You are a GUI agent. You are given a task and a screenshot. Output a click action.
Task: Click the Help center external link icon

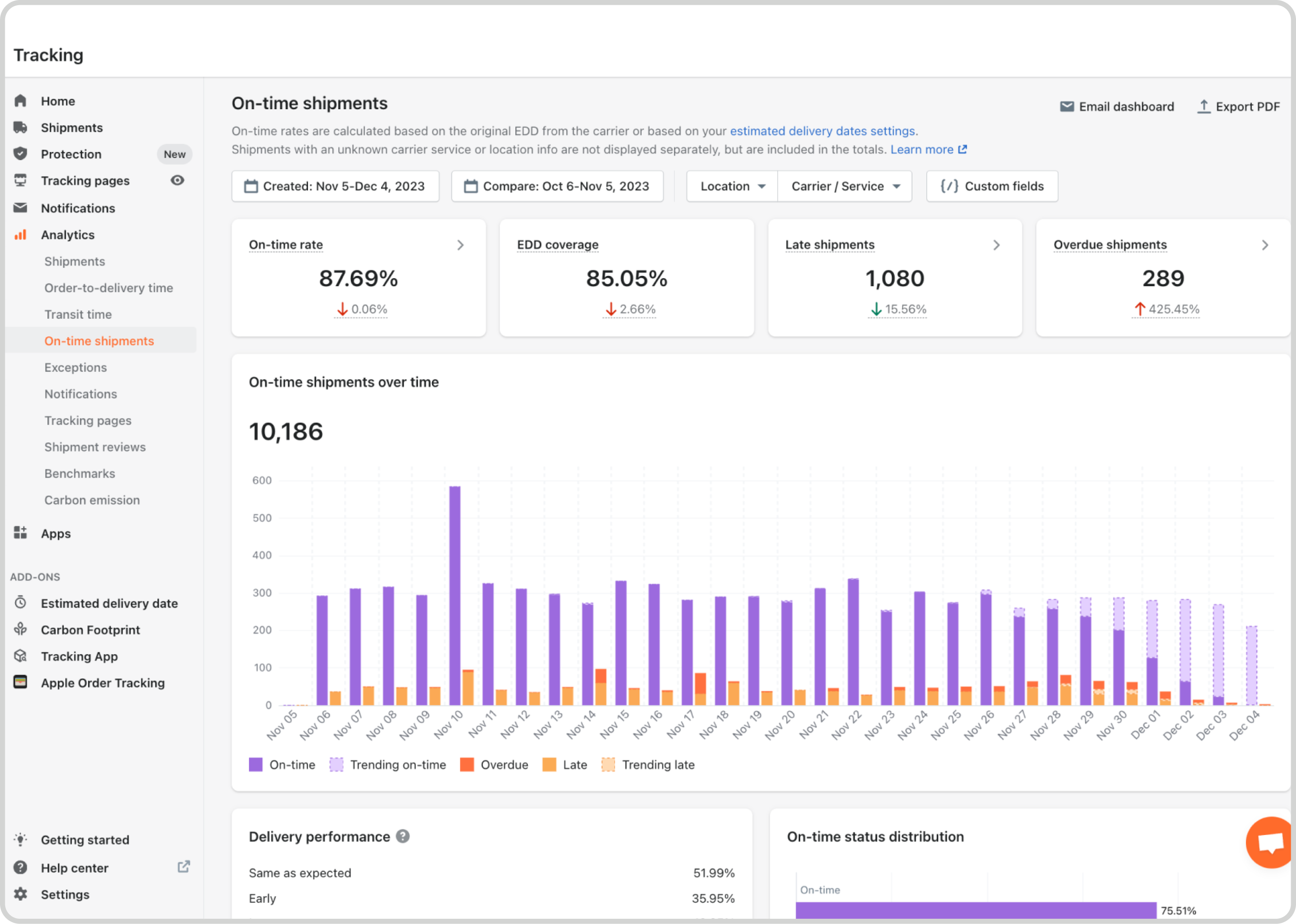[183, 867]
